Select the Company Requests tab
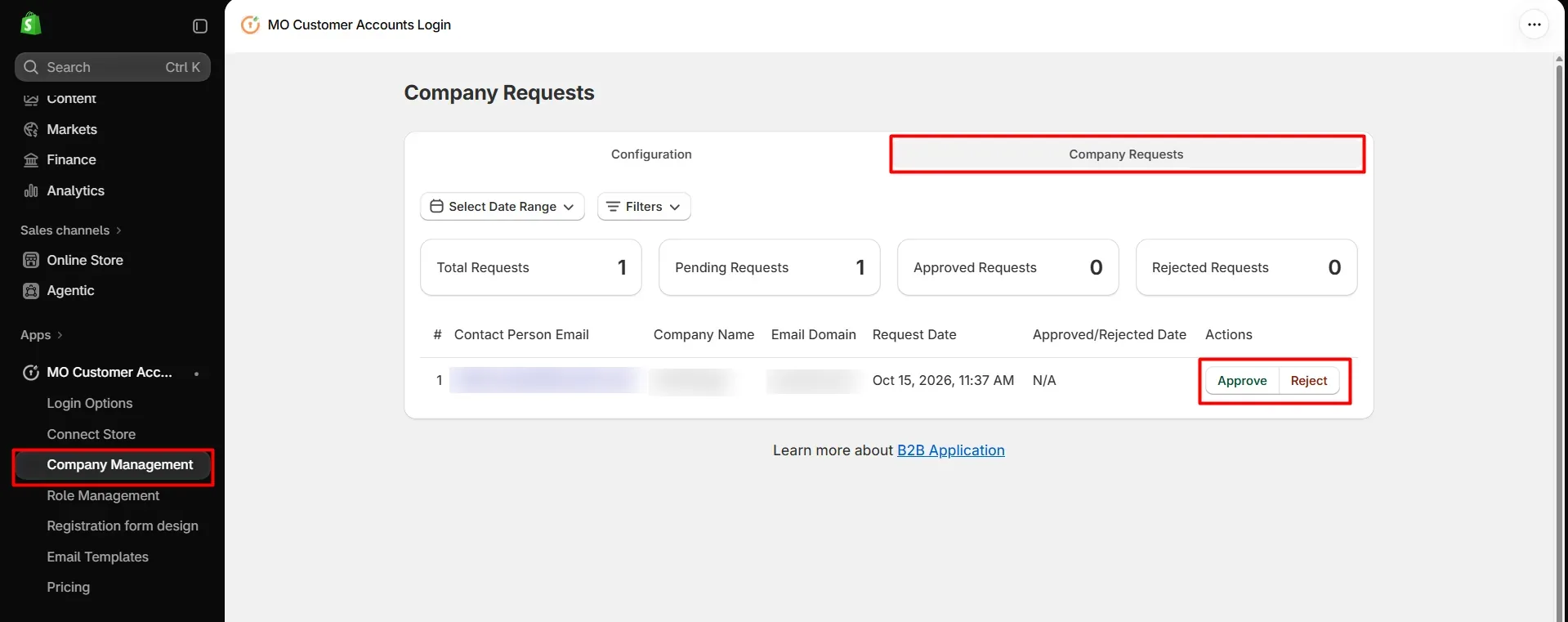This screenshot has height=622, width=1568. (x=1126, y=154)
